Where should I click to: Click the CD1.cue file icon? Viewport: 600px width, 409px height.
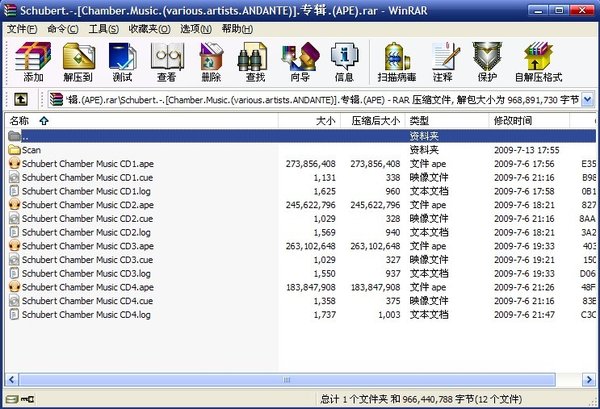(x=14, y=177)
